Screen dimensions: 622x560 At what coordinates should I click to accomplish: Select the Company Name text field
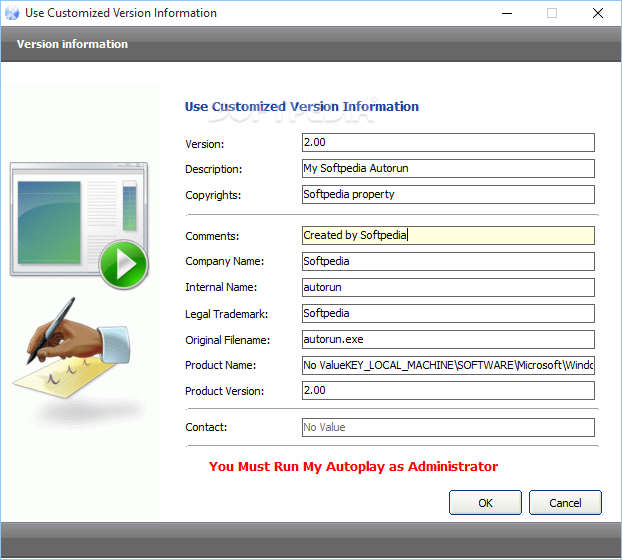pyautogui.click(x=448, y=261)
